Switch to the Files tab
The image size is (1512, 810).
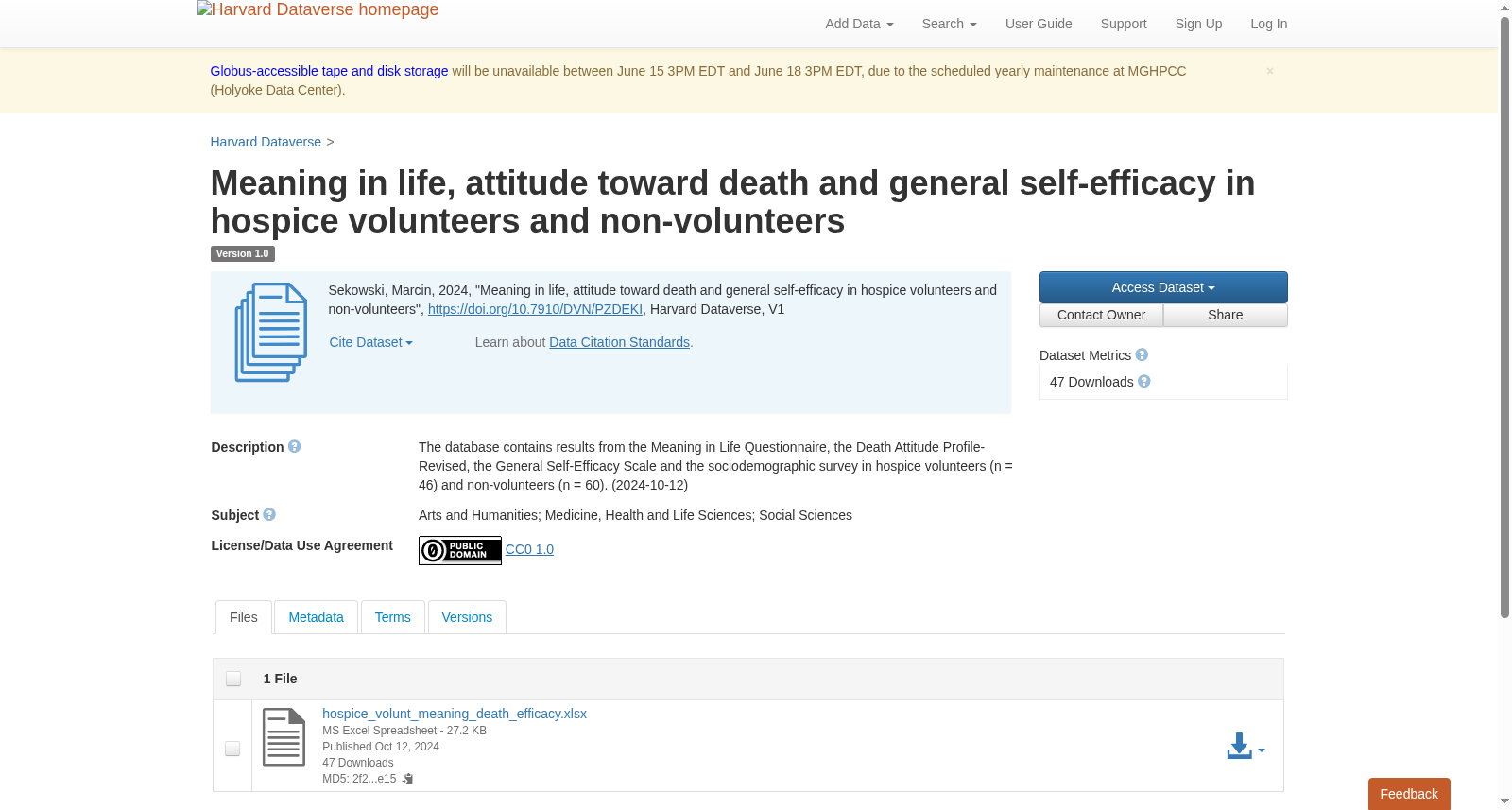tap(244, 617)
